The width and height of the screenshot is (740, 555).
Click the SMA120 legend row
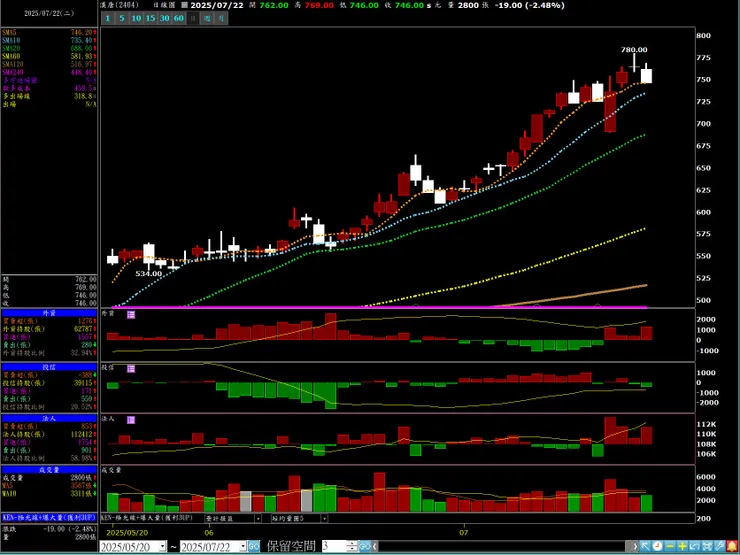tap(49, 64)
